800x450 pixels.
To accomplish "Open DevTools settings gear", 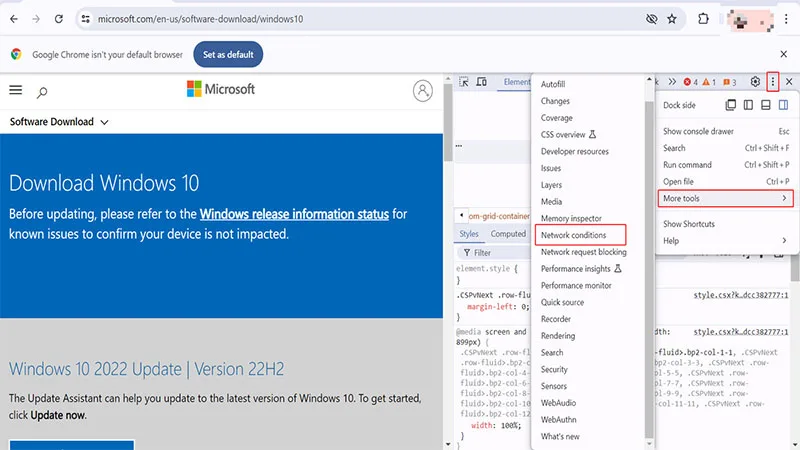I will 755,82.
